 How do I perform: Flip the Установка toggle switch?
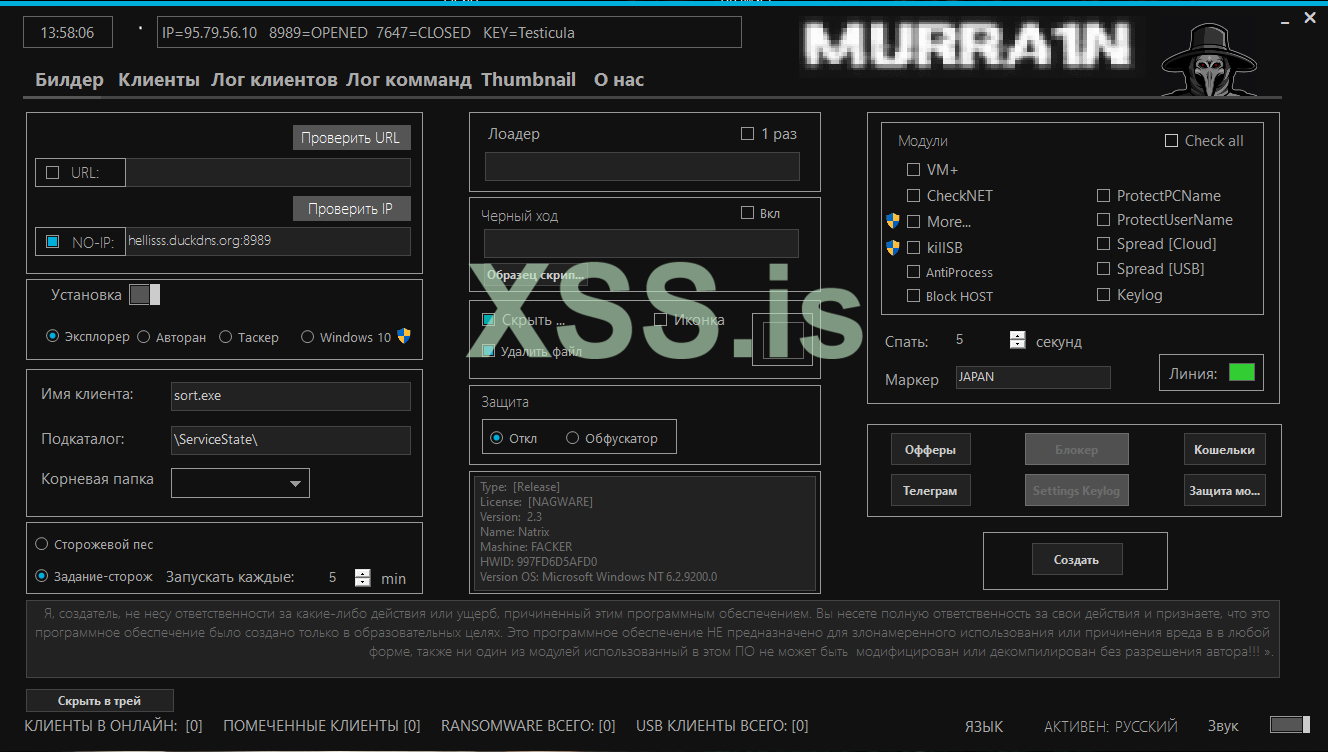coord(145,295)
